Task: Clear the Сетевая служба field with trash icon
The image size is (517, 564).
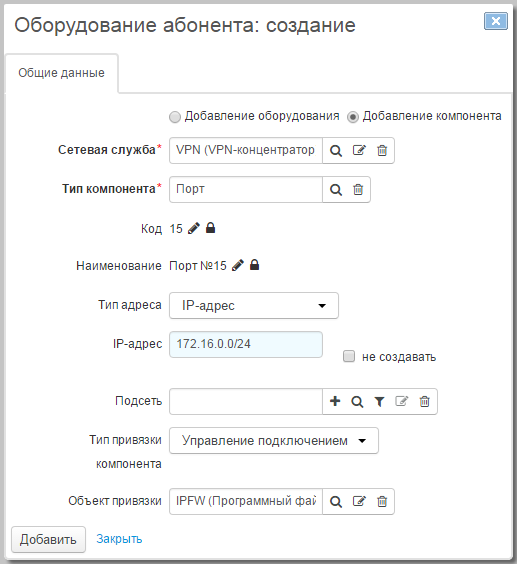Action: click(382, 150)
